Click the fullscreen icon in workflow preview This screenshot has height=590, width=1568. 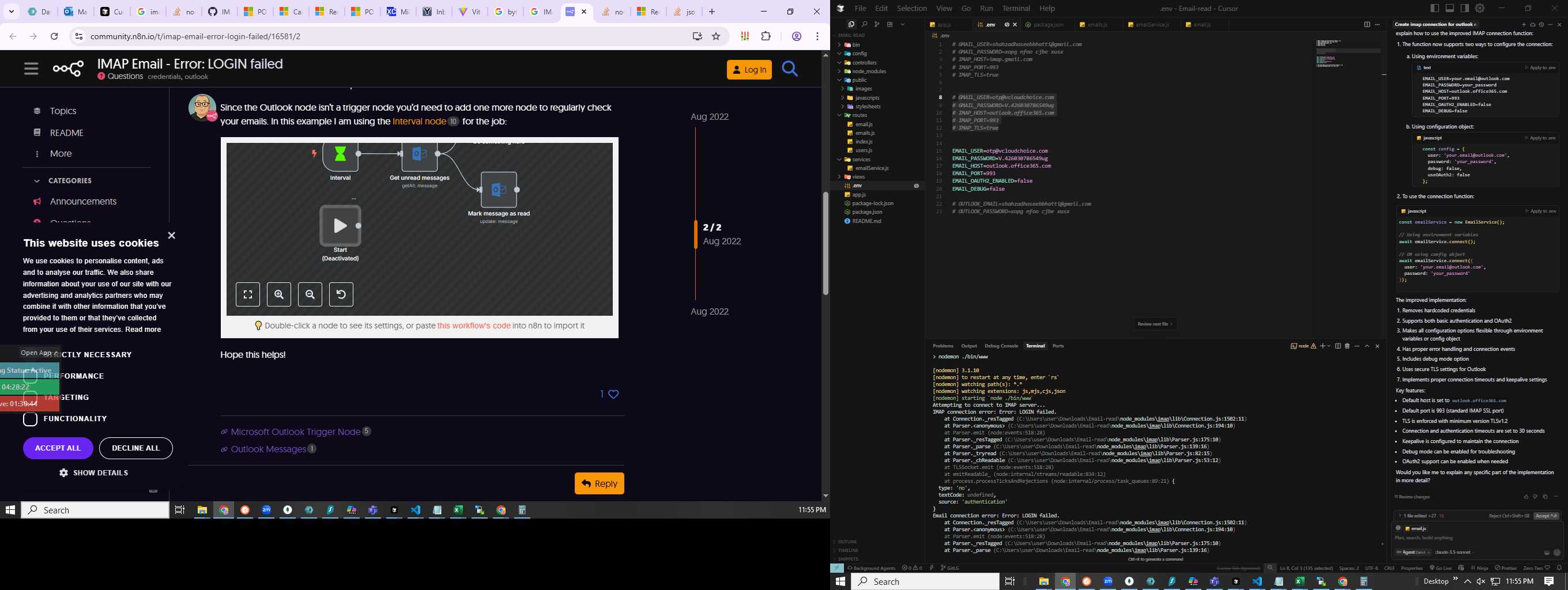click(248, 294)
